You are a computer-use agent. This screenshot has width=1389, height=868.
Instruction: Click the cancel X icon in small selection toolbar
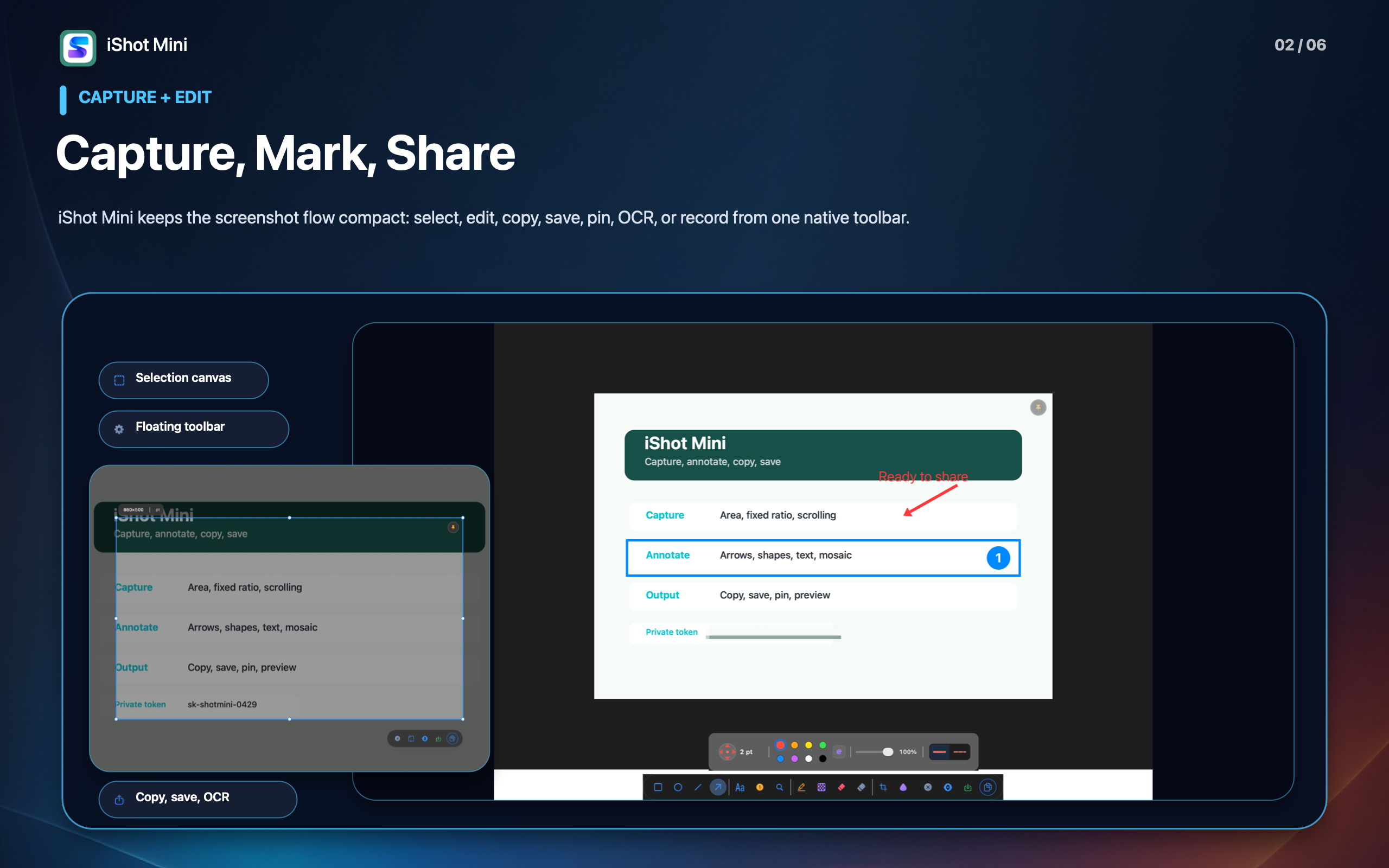pos(397,738)
